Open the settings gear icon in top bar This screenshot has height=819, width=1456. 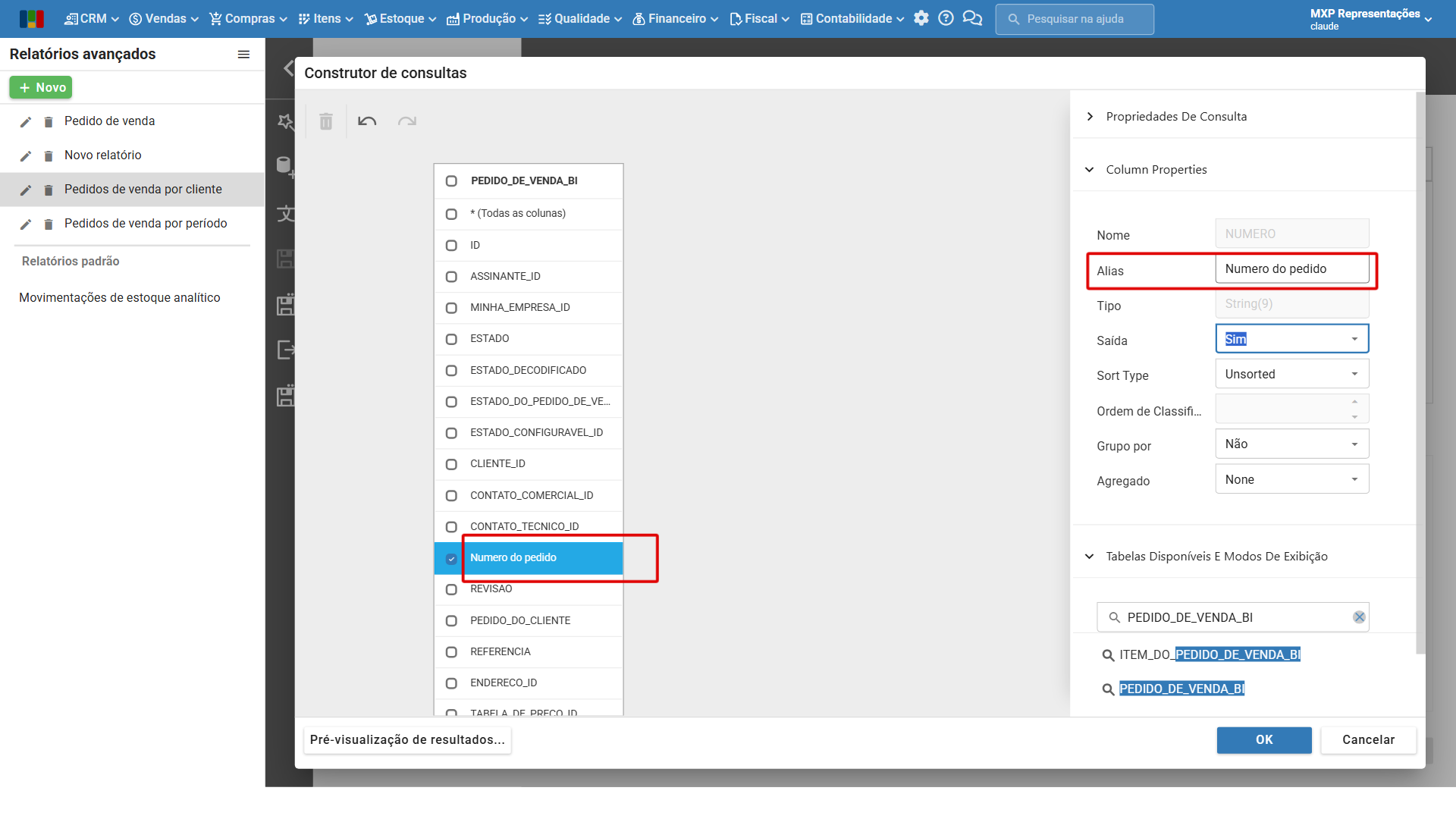click(x=921, y=18)
